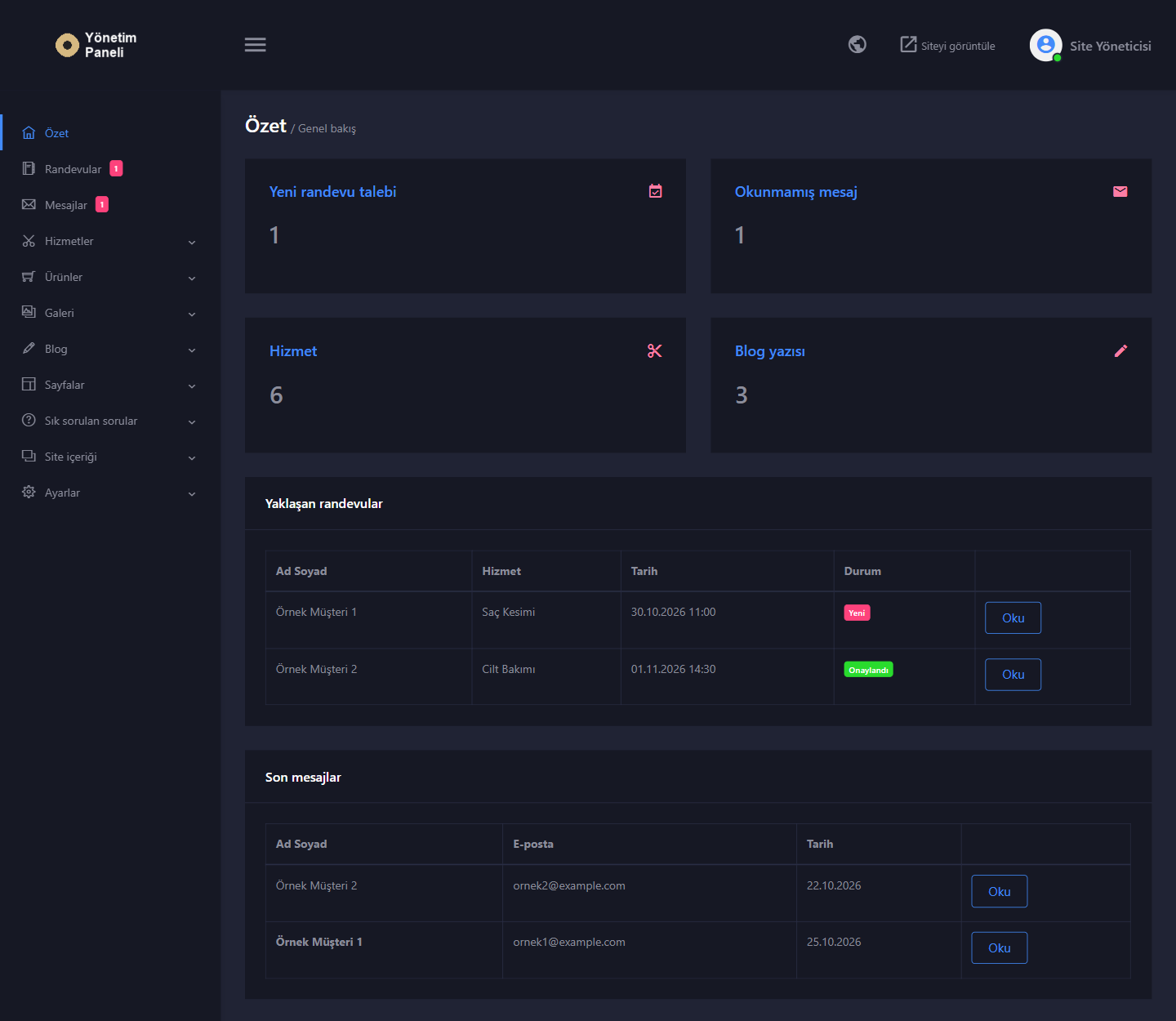Click the scissors icon on Hizmet card
Screen dimensions: 1176x1021
(655, 350)
